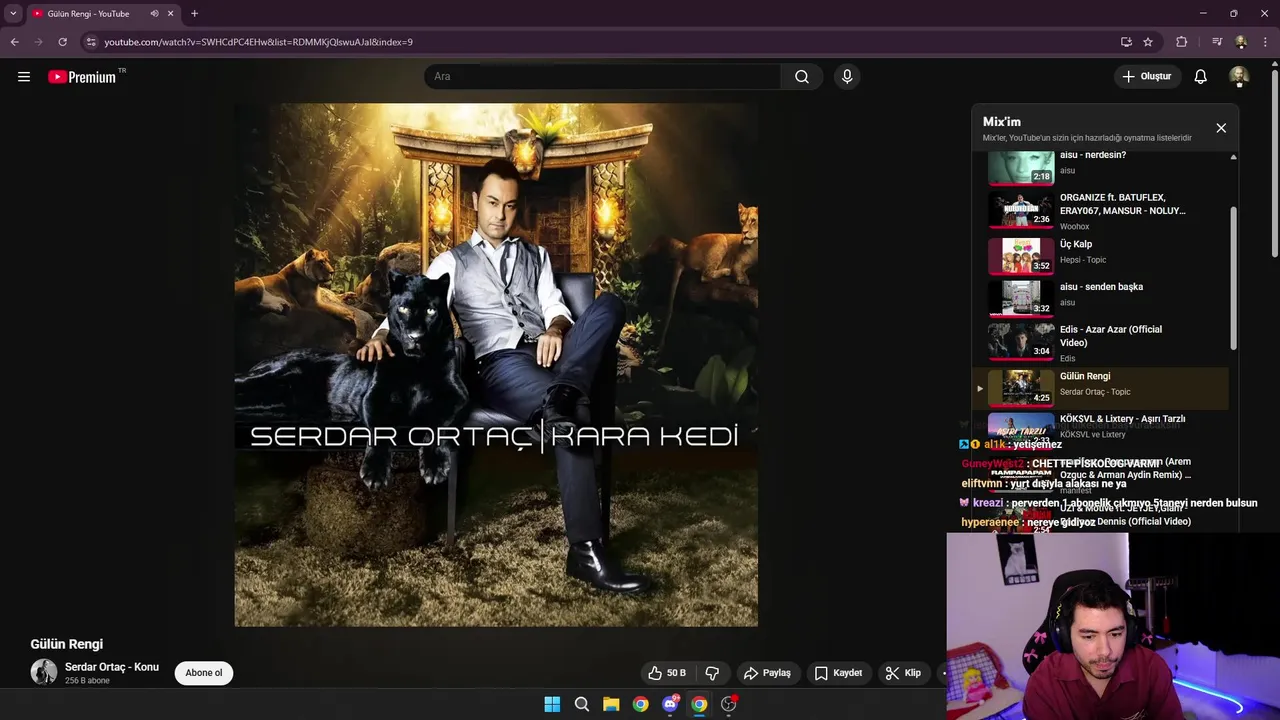The width and height of the screenshot is (1280, 720).
Task: Open Serdar Ortaç channel avatar
Action: (44, 672)
